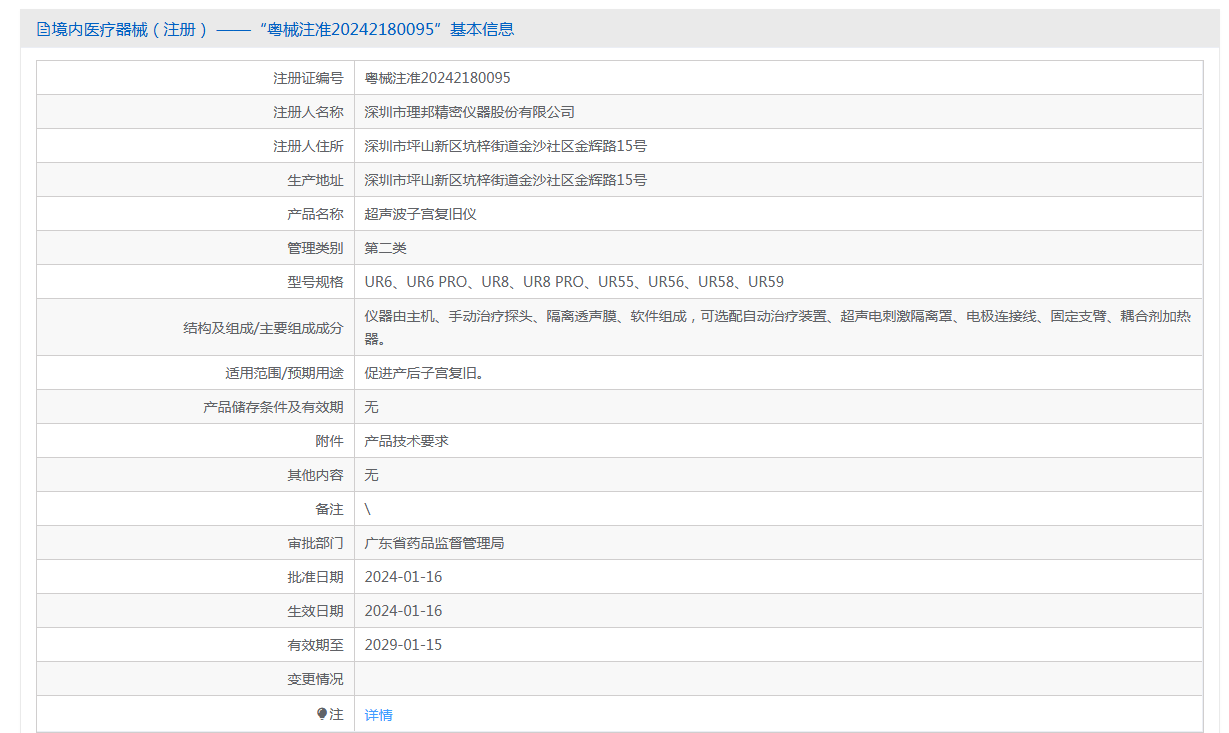Click the 审批部门 label
The height and width of the screenshot is (733, 1229).
(315, 543)
